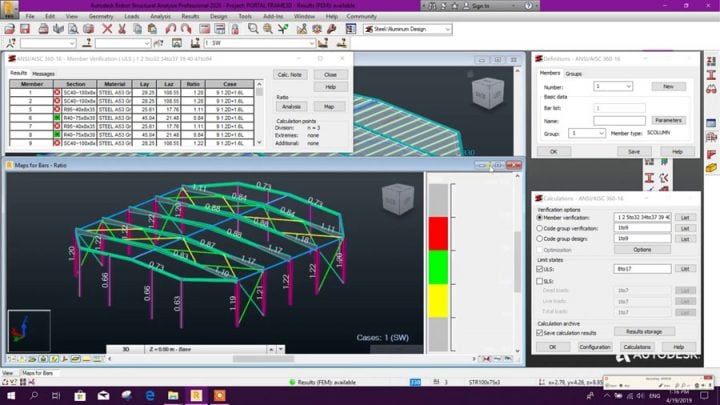Click the red I-section icon in right sidebar
The width and height of the screenshot is (720, 405).
pyautogui.click(x=711, y=75)
